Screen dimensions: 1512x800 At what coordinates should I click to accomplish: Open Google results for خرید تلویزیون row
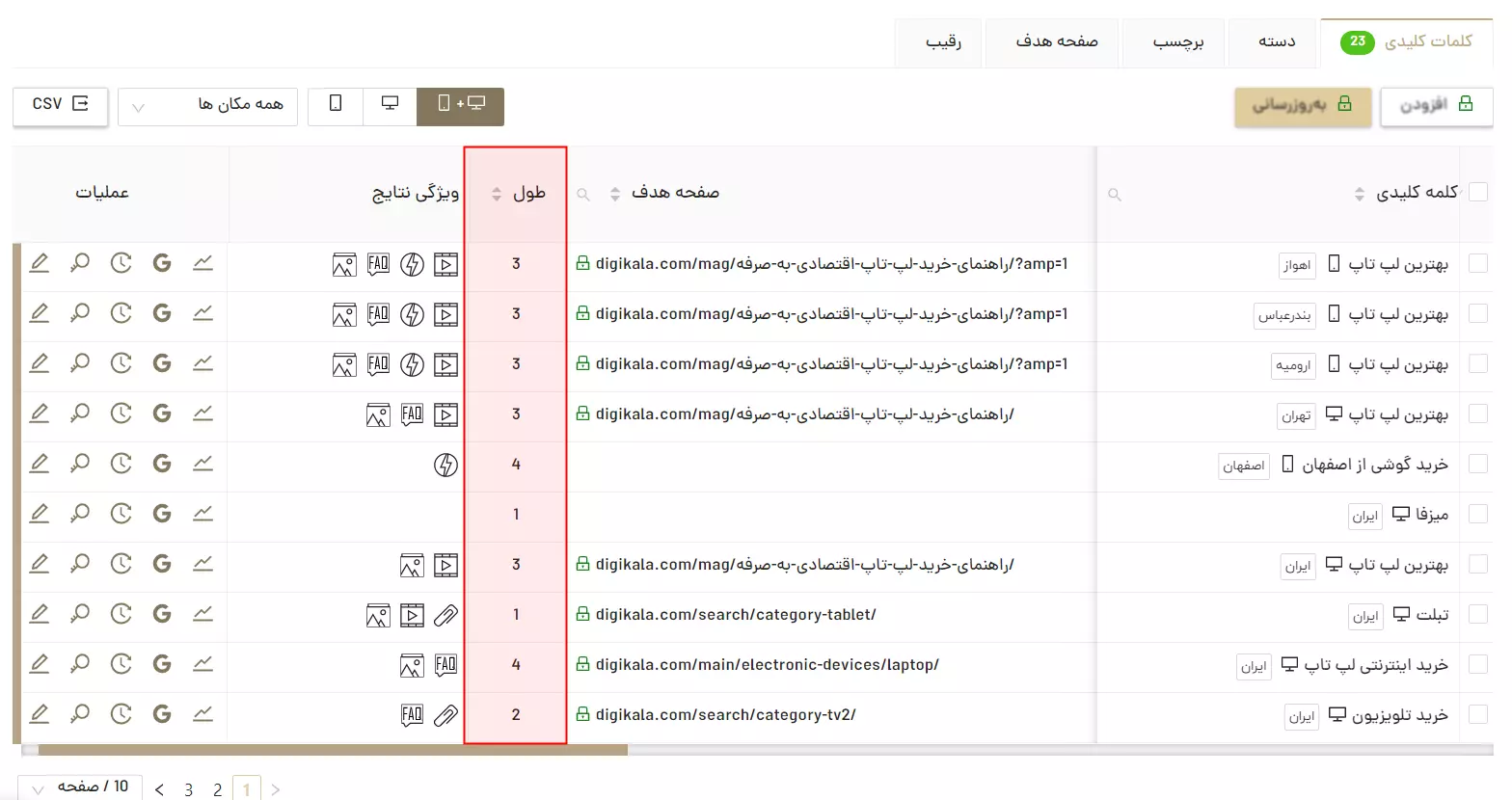coord(162,714)
